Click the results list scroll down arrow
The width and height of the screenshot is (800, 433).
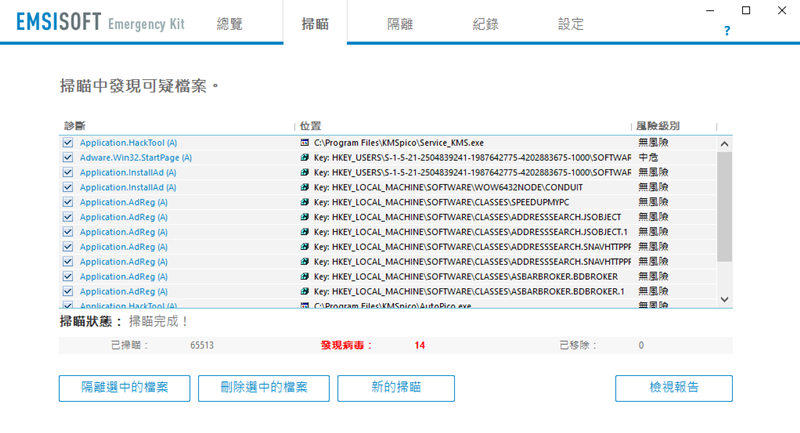(x=724, y=299)
